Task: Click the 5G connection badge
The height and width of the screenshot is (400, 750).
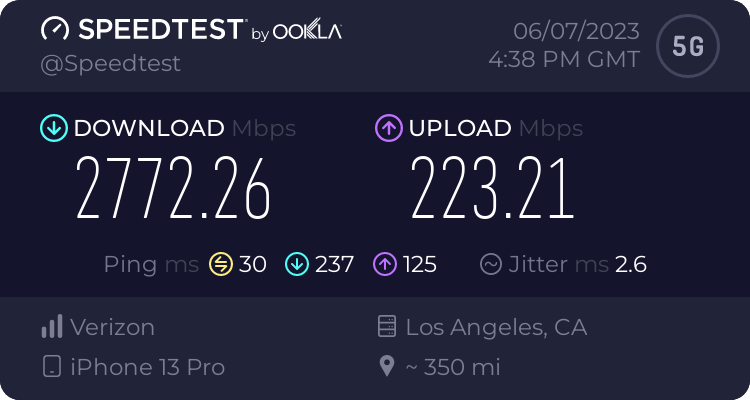Action: pyautogui.click(x=688, y=46)
